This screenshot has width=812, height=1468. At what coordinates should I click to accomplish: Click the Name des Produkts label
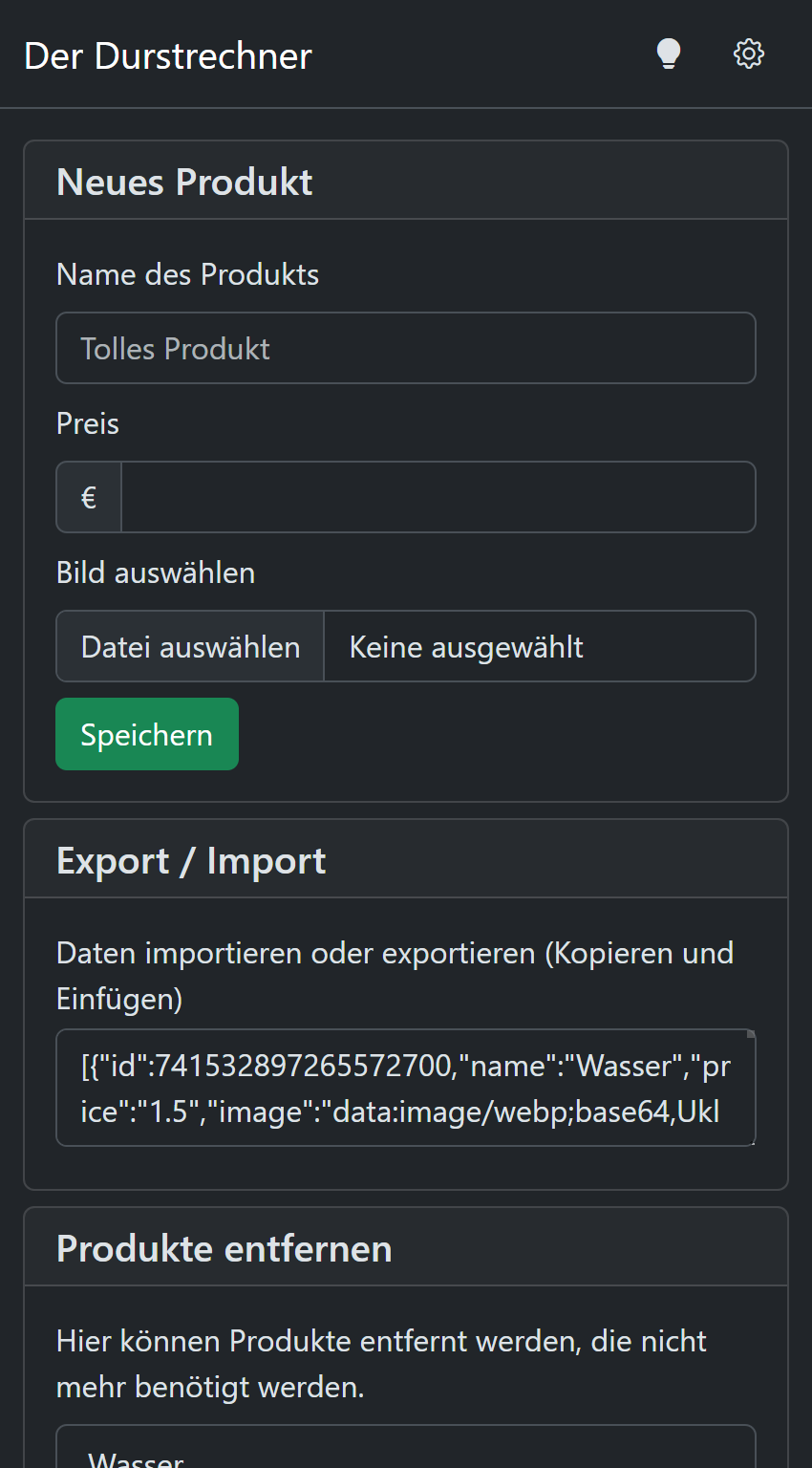coord(188,275)
